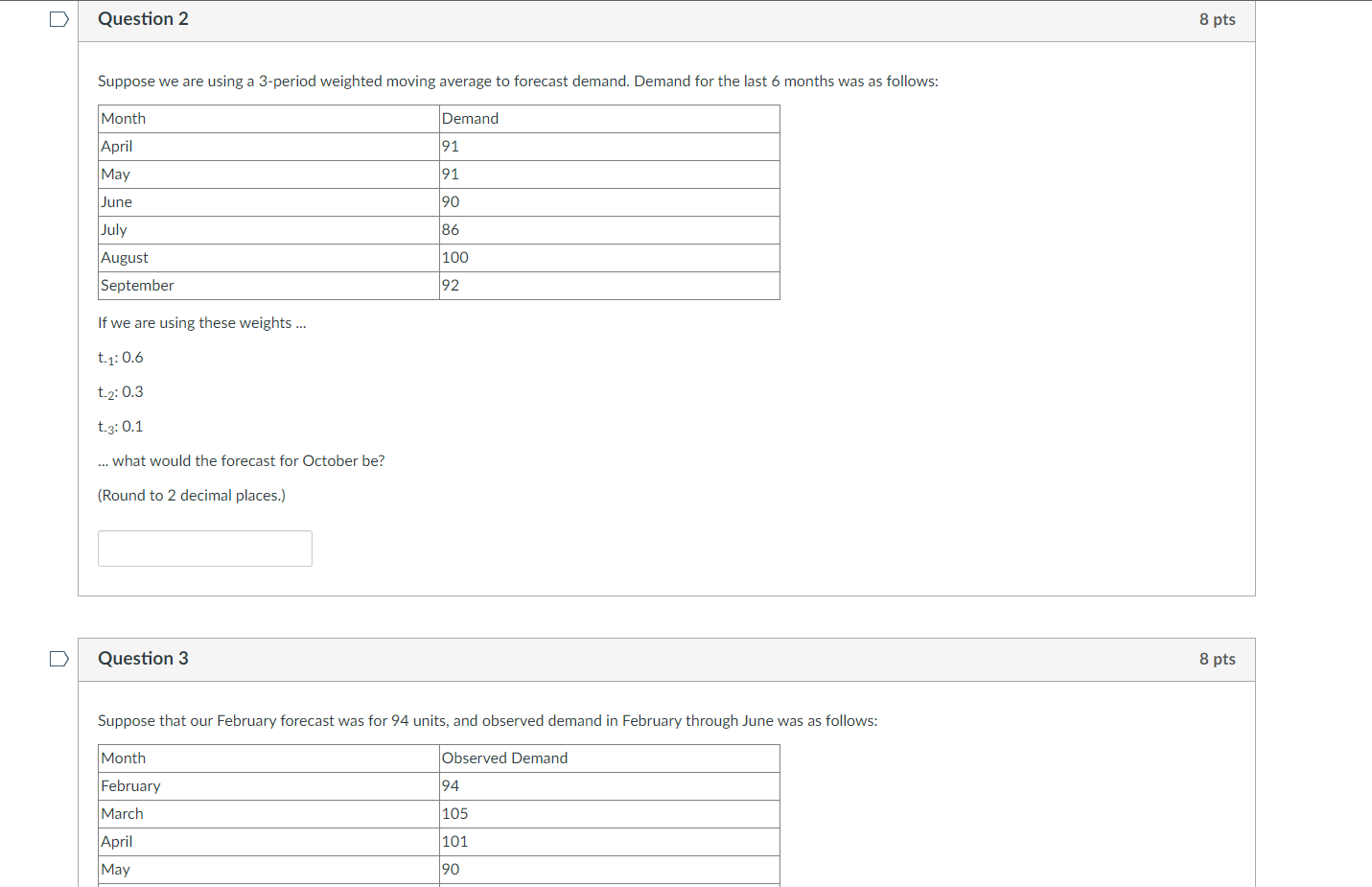Click the demand value 92
The height and width of the screenshot is (887, 1372).
point(451,286)
